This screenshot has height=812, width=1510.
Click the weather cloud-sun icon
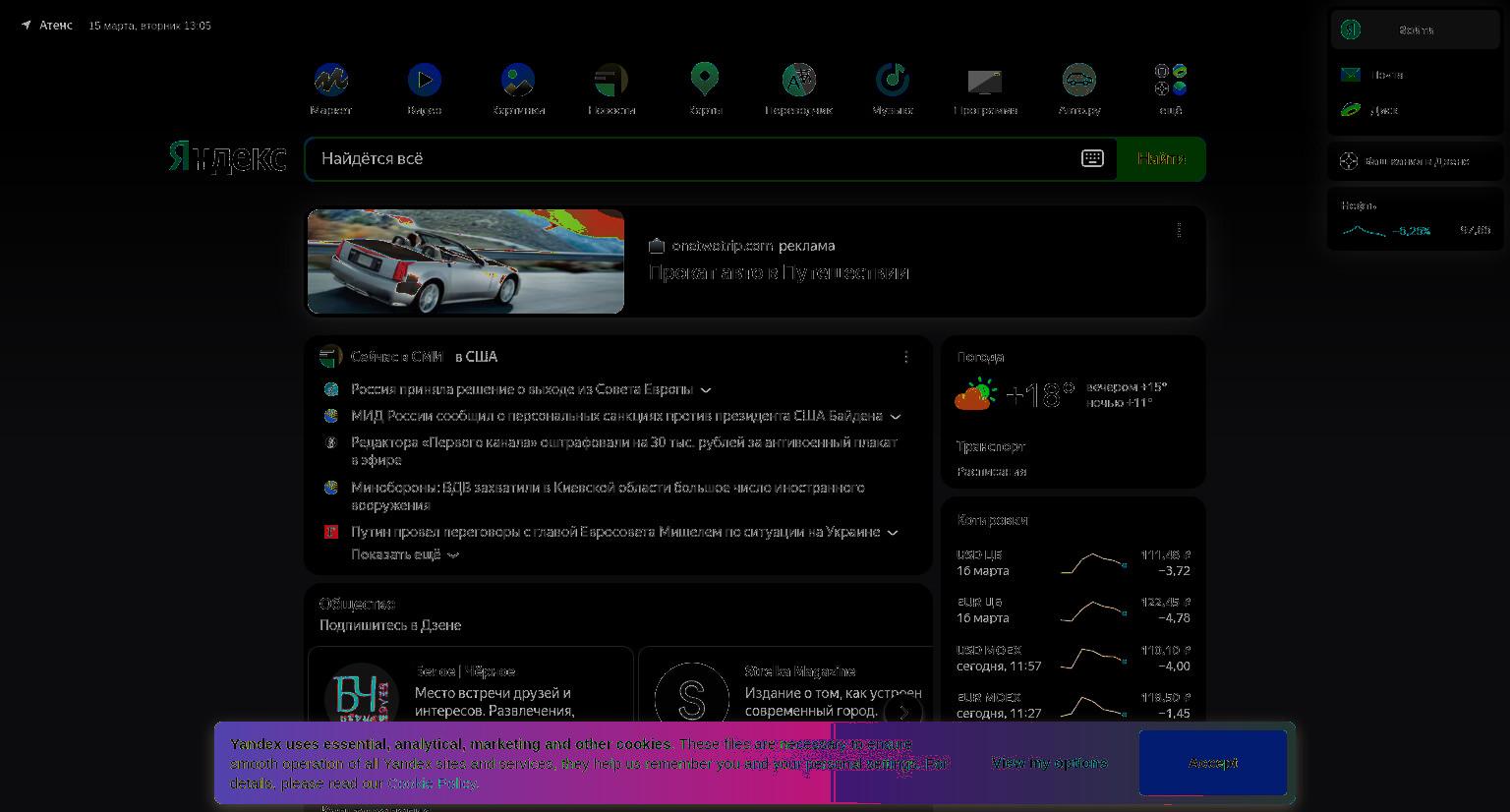pos(975,394)
